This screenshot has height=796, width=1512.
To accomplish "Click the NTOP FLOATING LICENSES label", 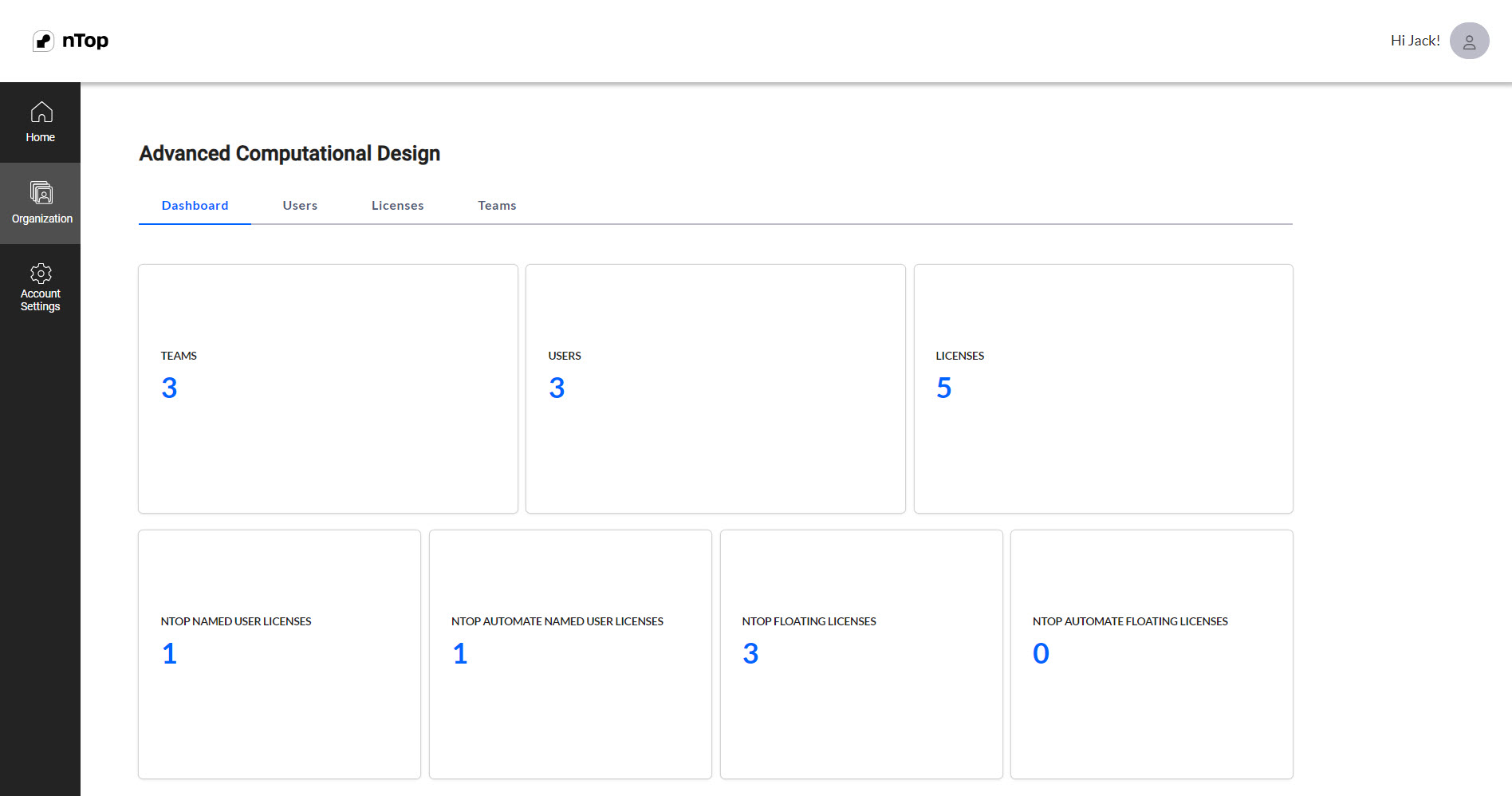I will pos(809,621).
